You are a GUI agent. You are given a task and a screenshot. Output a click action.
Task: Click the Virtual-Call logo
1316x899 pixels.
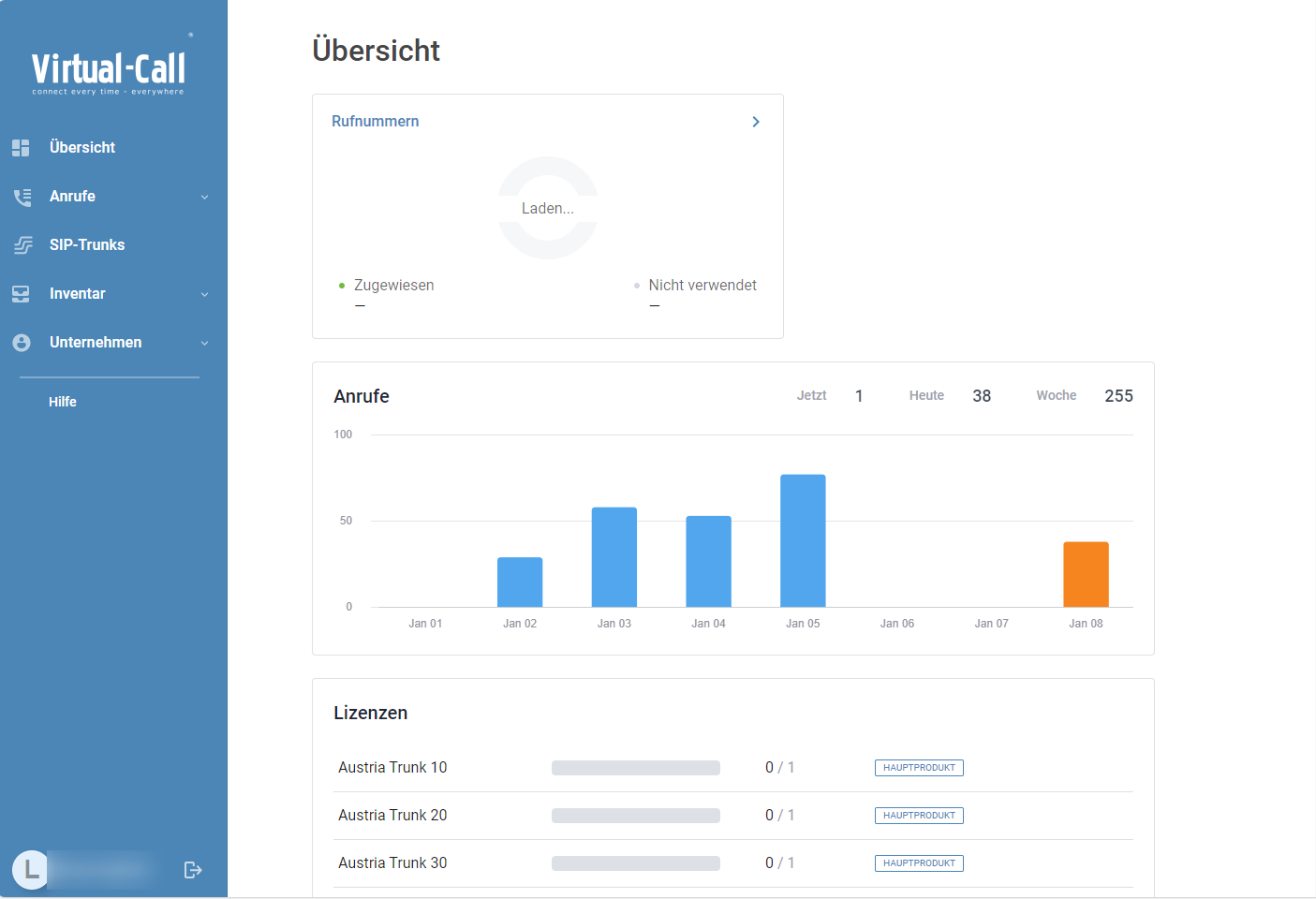click(x=110, y=66)
